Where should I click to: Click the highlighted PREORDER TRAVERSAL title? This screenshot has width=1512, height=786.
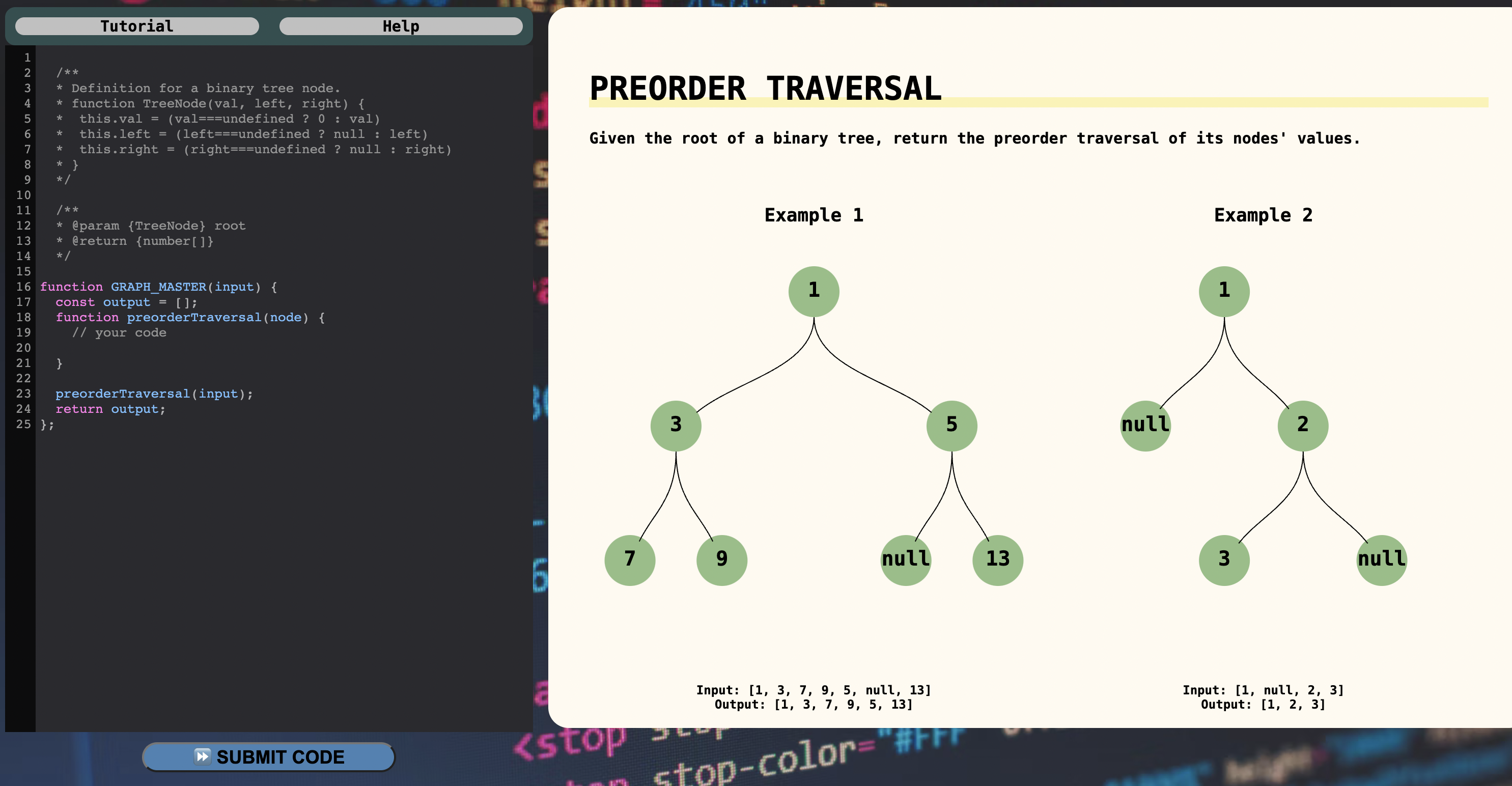pos(764,88)
